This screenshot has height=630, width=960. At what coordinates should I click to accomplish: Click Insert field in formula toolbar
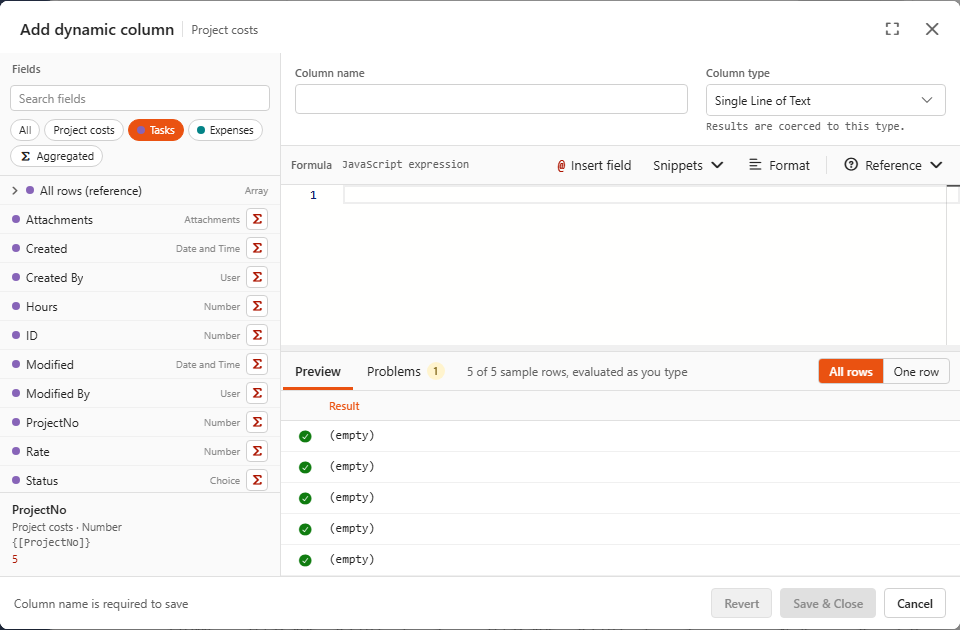coord(594,165)
